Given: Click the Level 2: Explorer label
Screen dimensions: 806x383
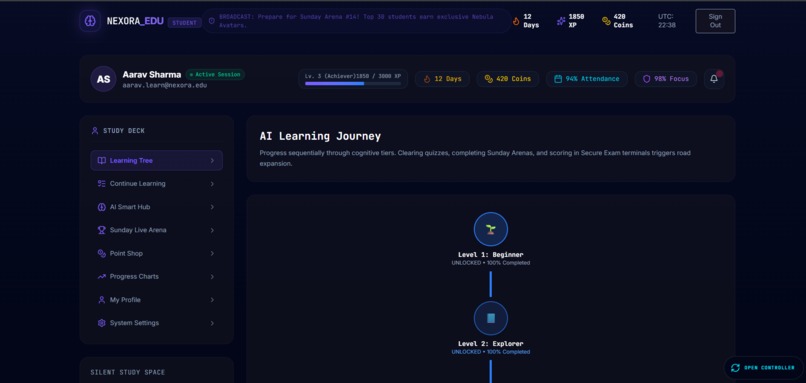Looking at the screenshot, I should point(490,343).
